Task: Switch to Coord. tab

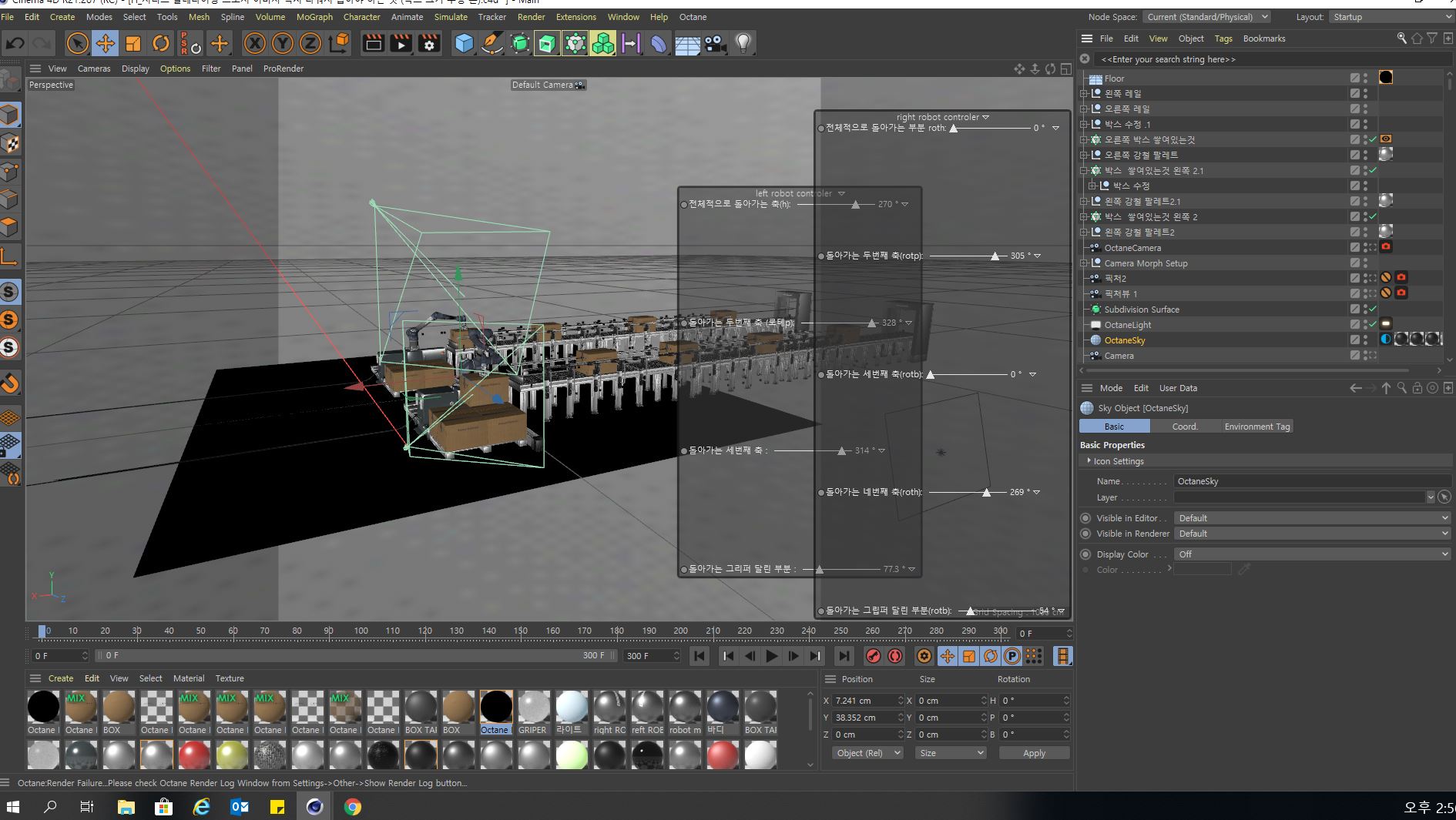Action: coord(1185,427)
